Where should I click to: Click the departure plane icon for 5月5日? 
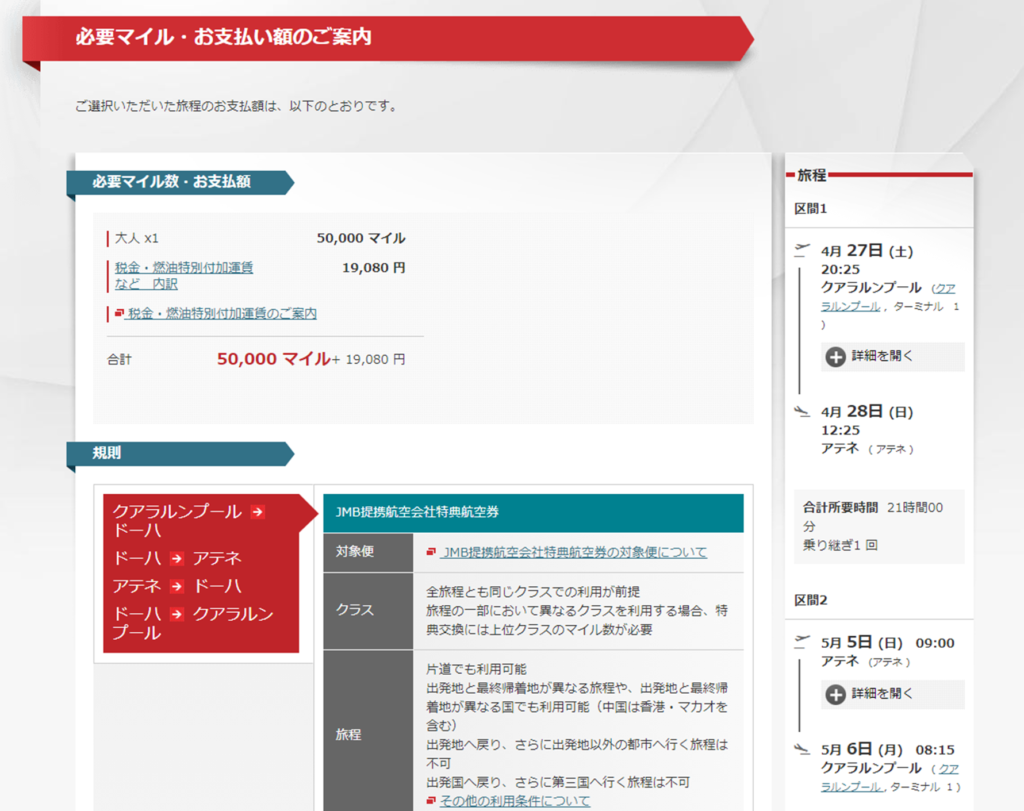point(801,642)
